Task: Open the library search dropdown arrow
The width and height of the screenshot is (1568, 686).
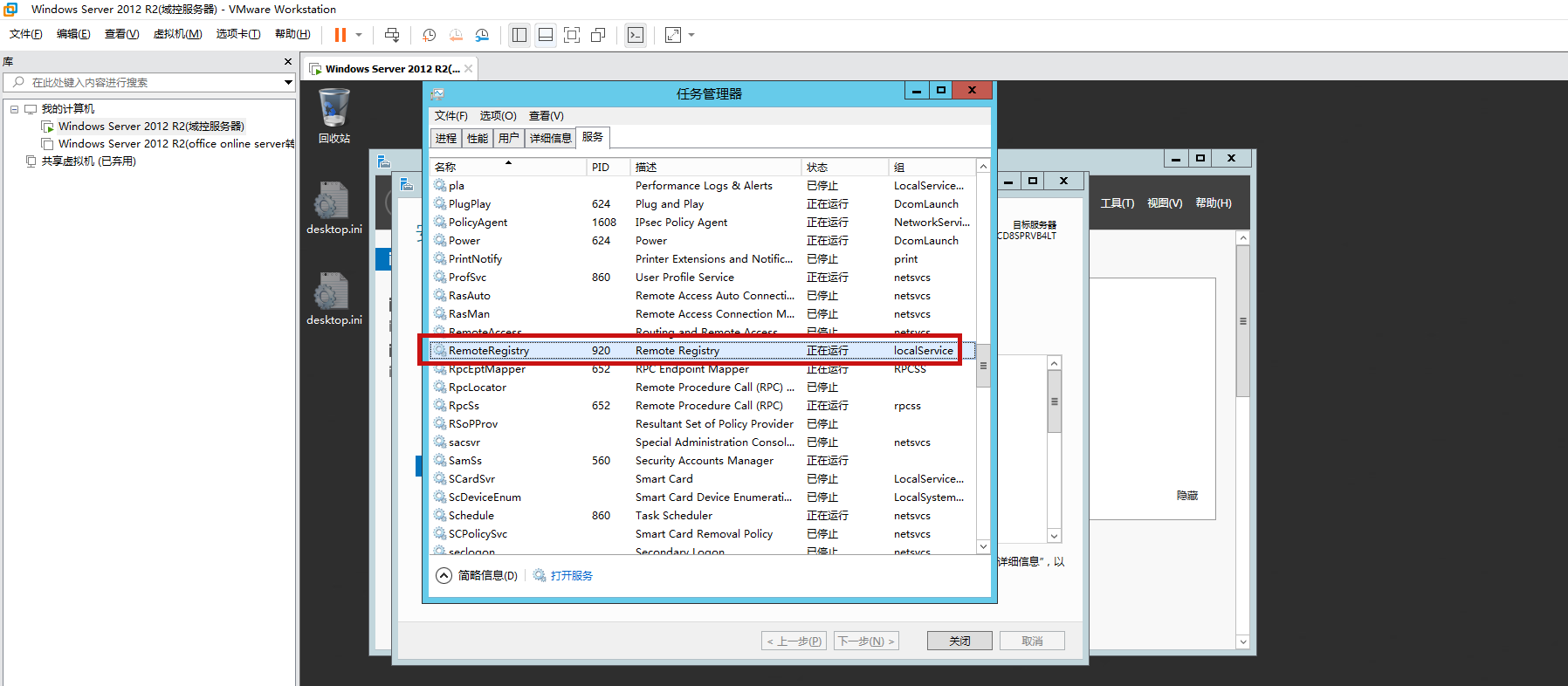Action: [x=288, y=82]
